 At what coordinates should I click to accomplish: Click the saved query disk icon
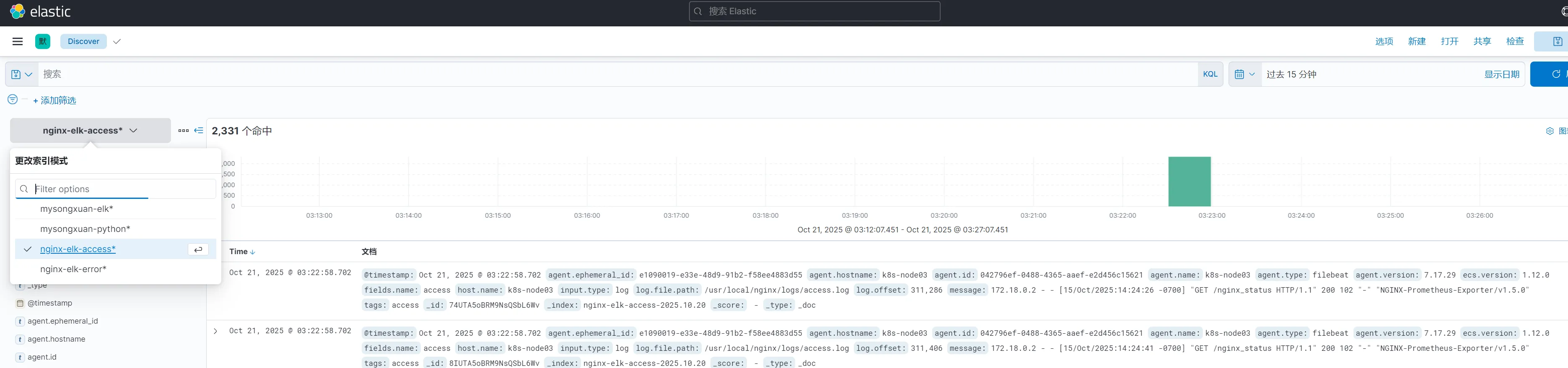[16, 74]
